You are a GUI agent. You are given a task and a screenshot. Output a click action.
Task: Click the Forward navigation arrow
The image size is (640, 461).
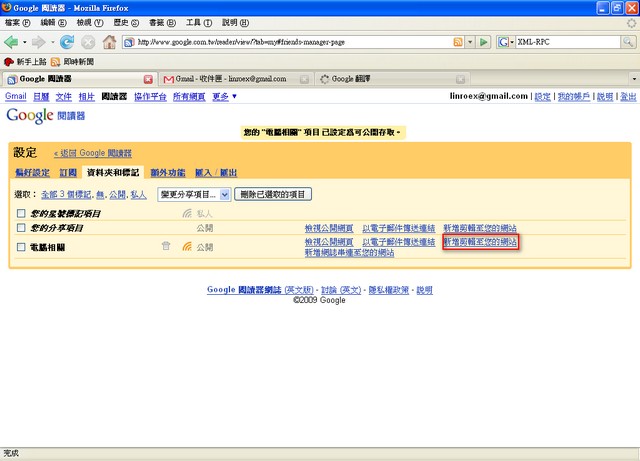tap(38, 42)
